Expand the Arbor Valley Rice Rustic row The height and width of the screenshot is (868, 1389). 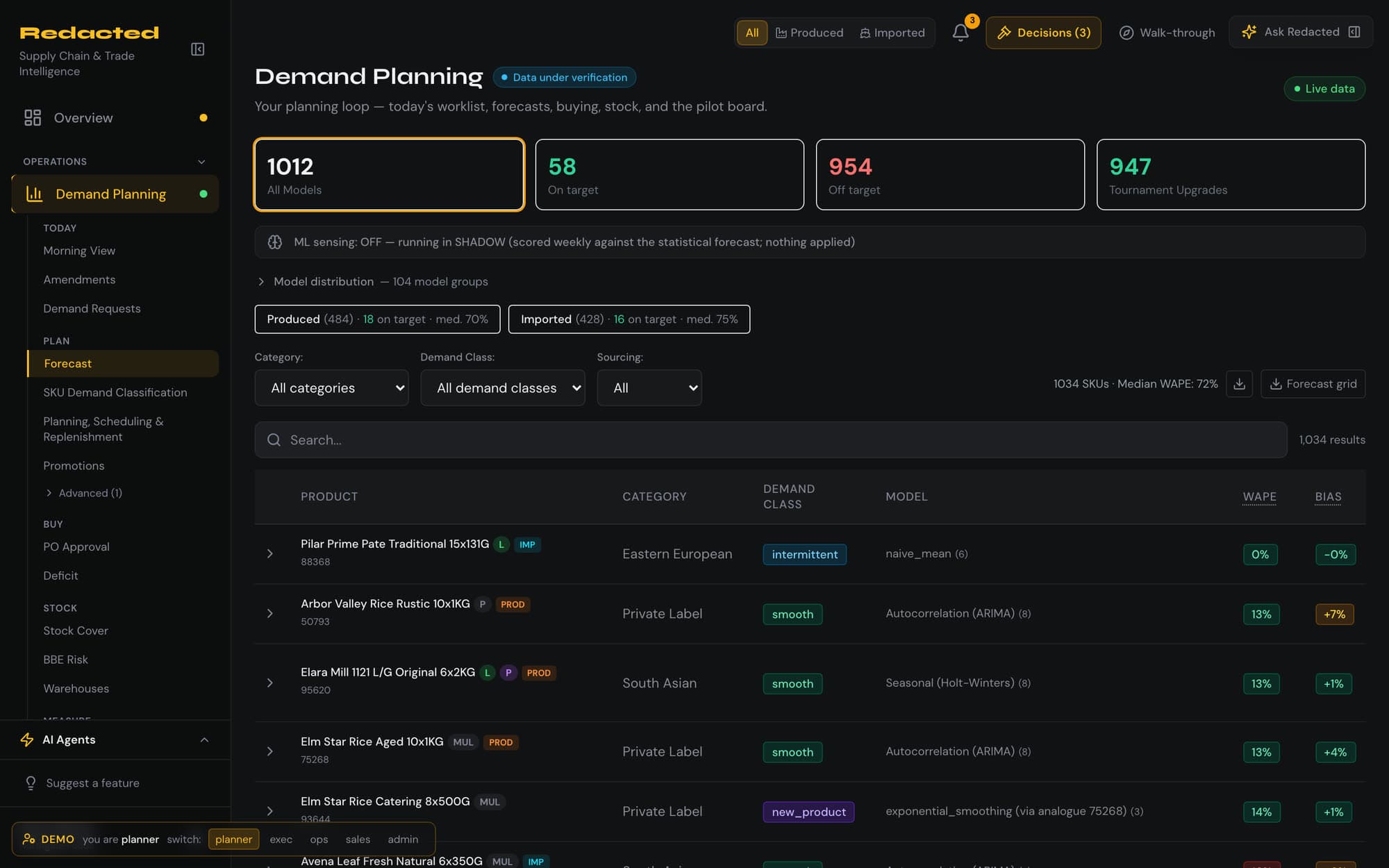pos(270,614)
